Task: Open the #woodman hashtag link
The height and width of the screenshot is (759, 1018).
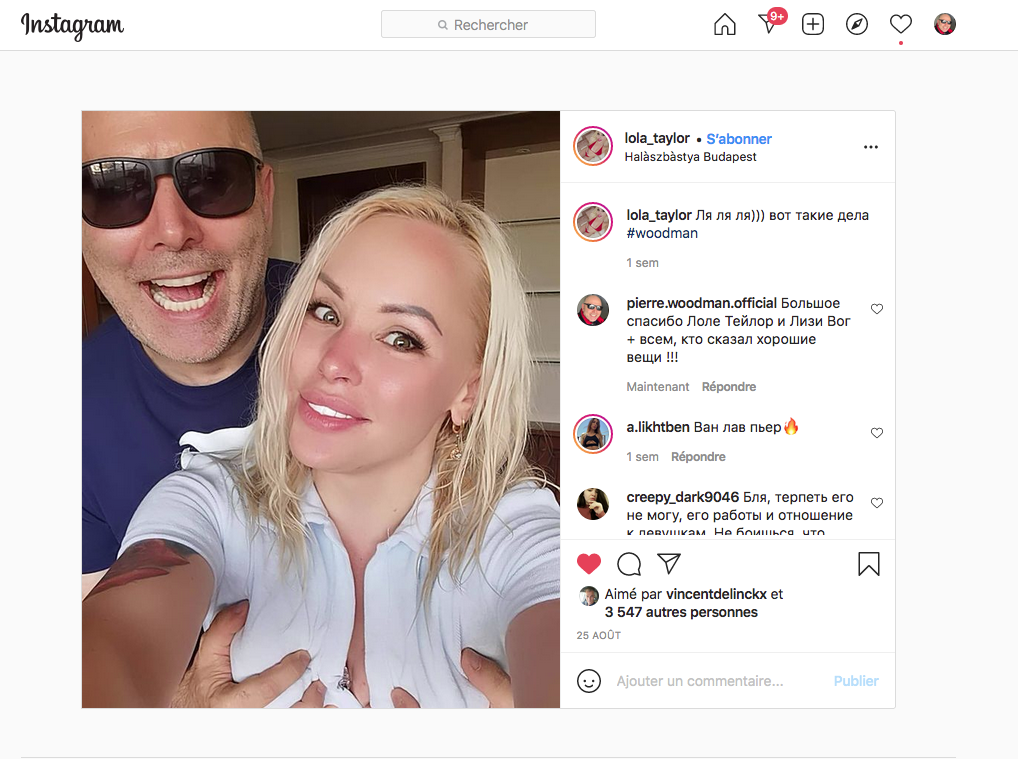Action: 662,234
